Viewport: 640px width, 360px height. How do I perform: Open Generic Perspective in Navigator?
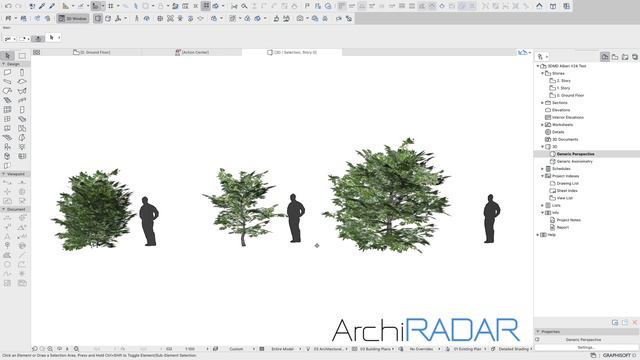(575, 154)
